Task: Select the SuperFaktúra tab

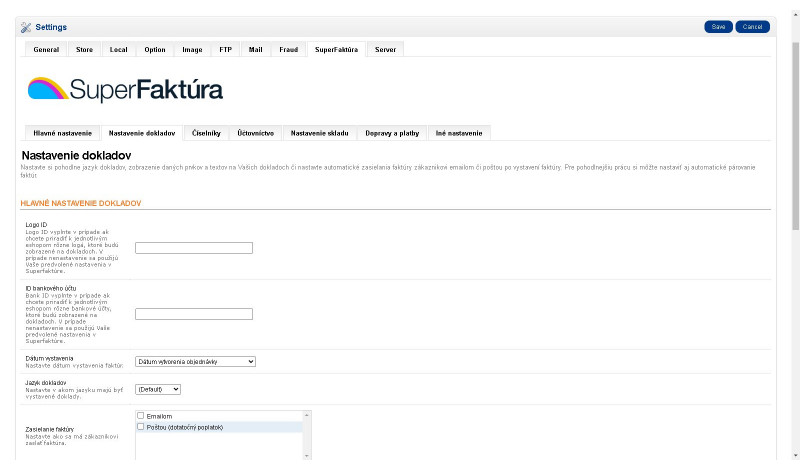Action: 336,50
